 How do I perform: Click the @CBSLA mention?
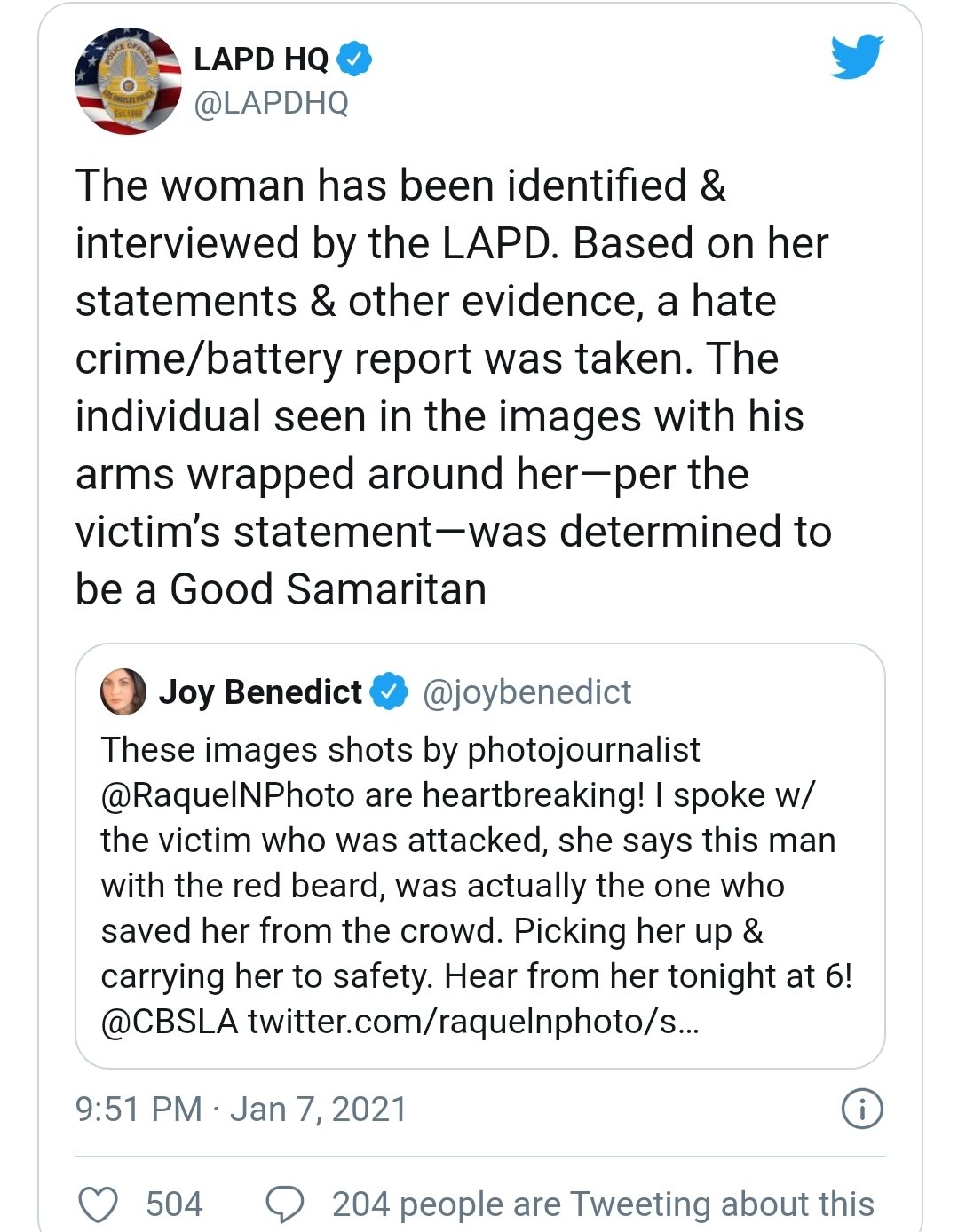pyautogui.click(x=170, y=1021)
